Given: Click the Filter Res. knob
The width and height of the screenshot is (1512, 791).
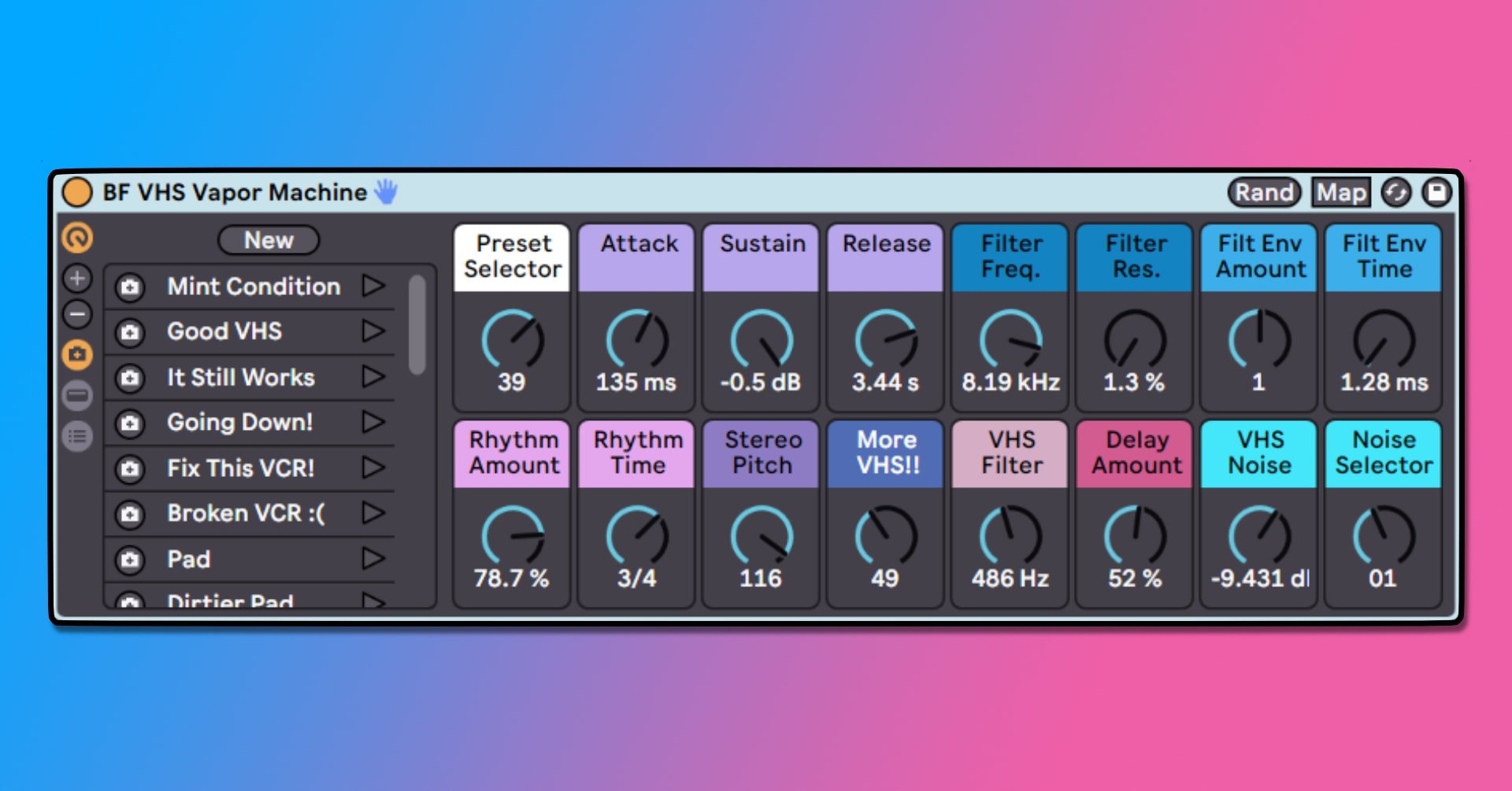Looking at the screenshot, I should (x=1135, y=339).
